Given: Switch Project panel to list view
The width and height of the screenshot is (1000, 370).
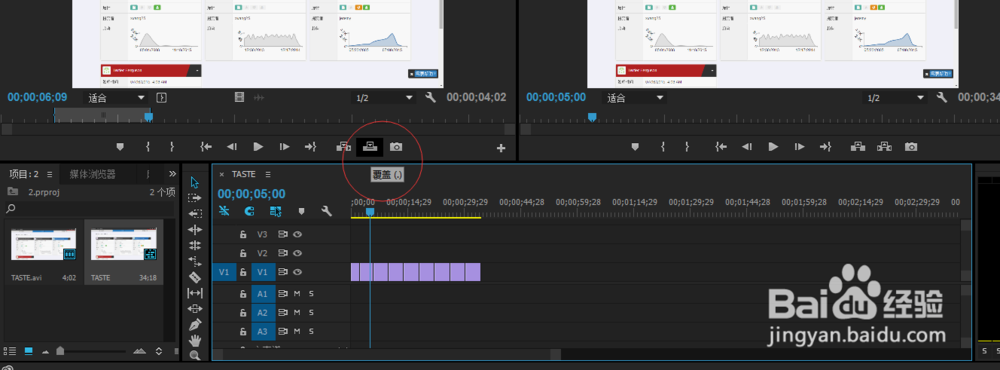Looking at the screenshot, I should tap(9, 351).
